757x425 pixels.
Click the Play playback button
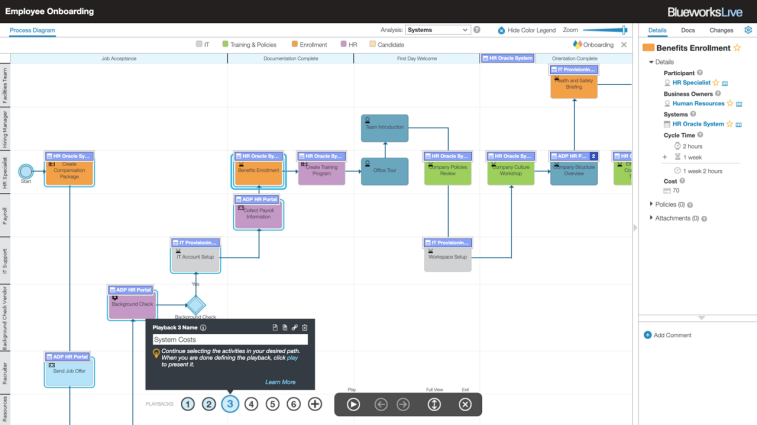353,404
